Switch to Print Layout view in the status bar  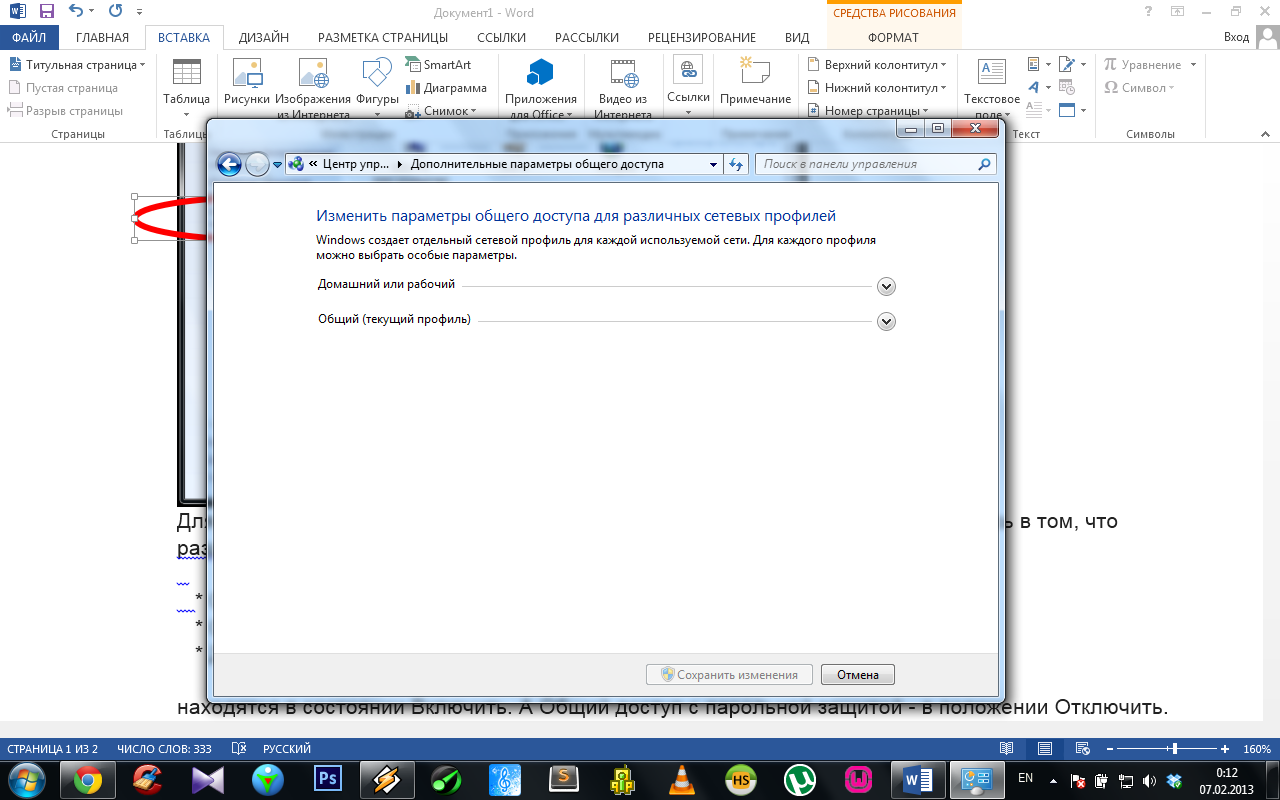(x=1044, y=748)
